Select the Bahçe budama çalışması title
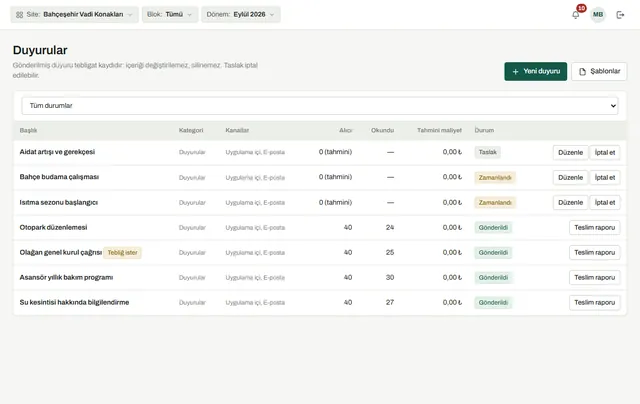The image size is (640, 404). pyautogui.click(x=59, y=177)
